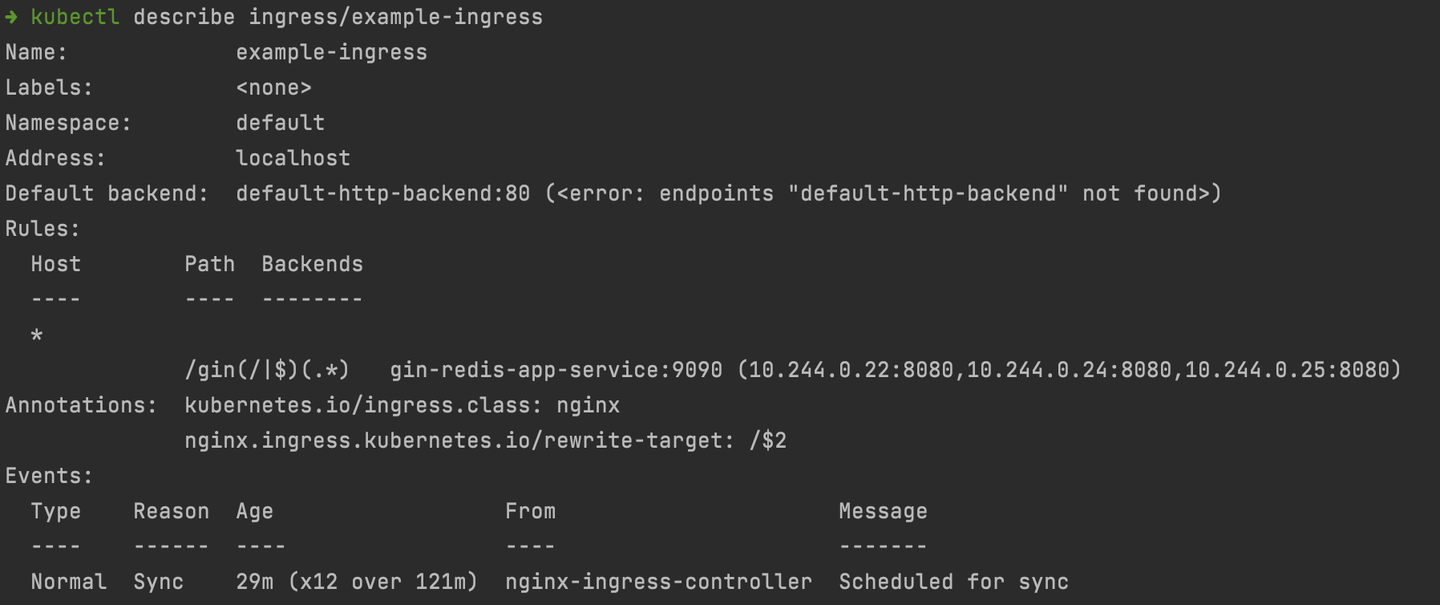
Task: Click the Backends column header
Action: click(x=312, y=264)
